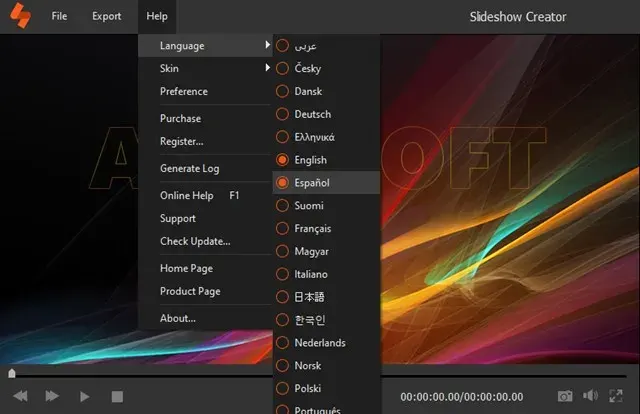
Task: Select Suomi language option
Action: pos(327,205)
